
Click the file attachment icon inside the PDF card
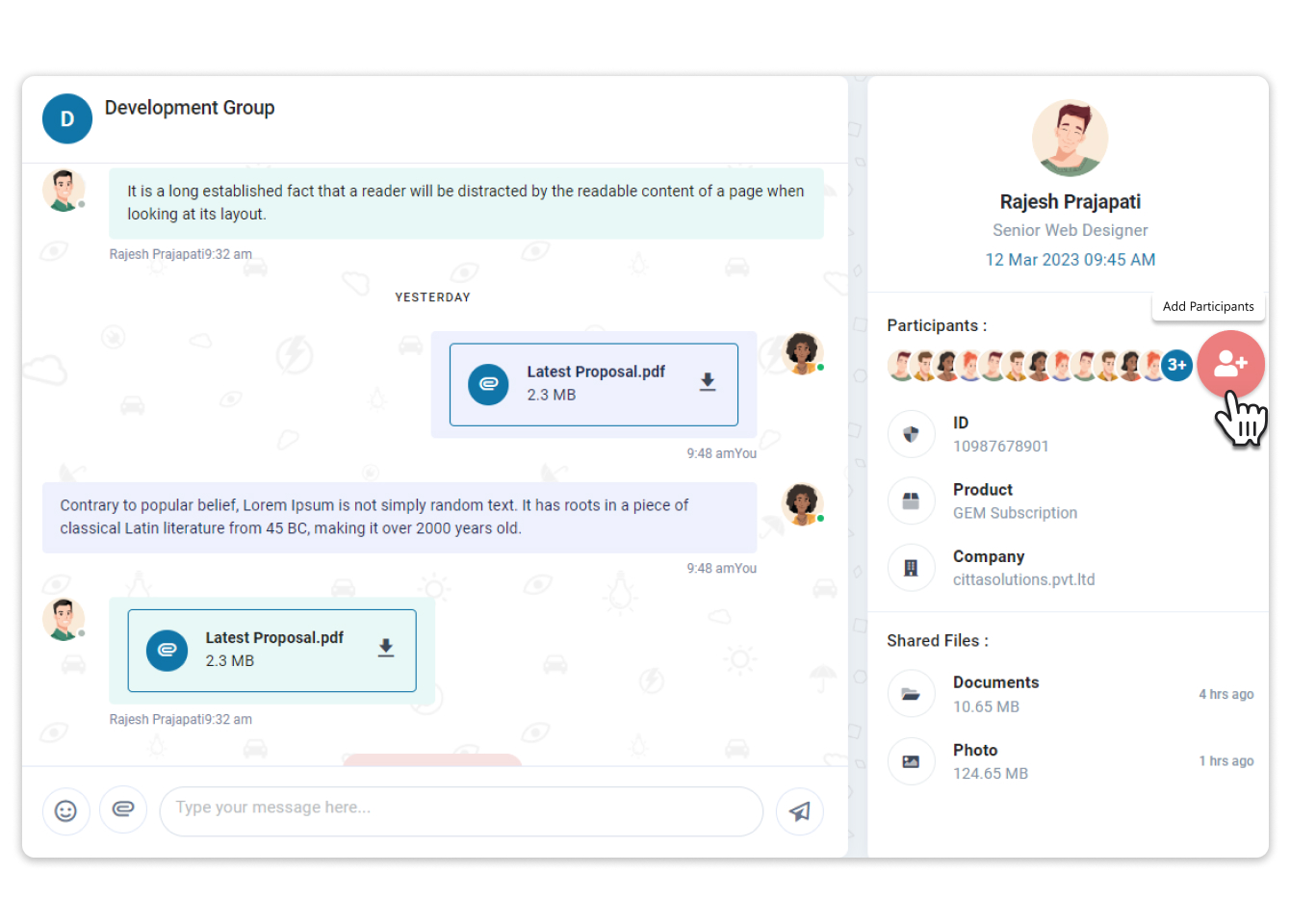(489, 383)
